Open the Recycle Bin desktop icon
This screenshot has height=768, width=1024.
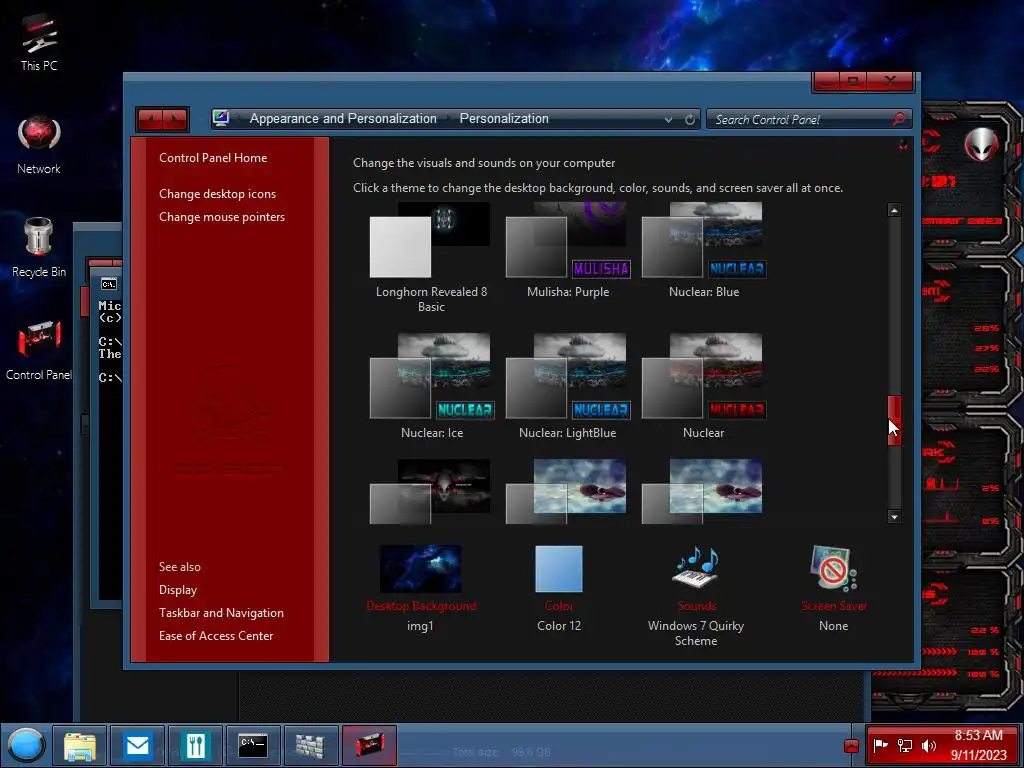[39, 248]
